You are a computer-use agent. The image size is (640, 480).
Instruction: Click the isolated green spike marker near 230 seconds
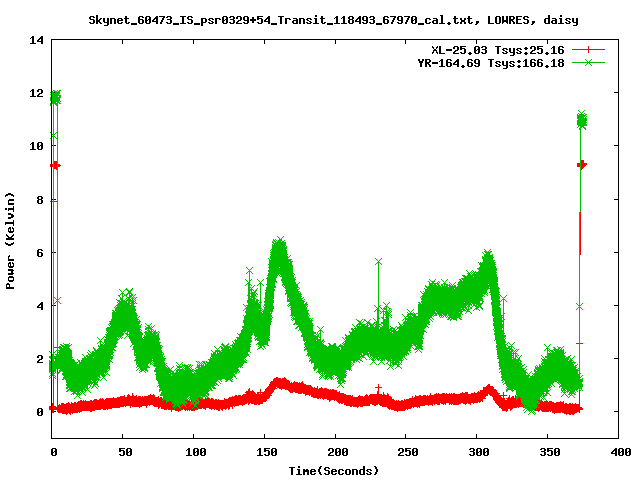coord(378,262)
